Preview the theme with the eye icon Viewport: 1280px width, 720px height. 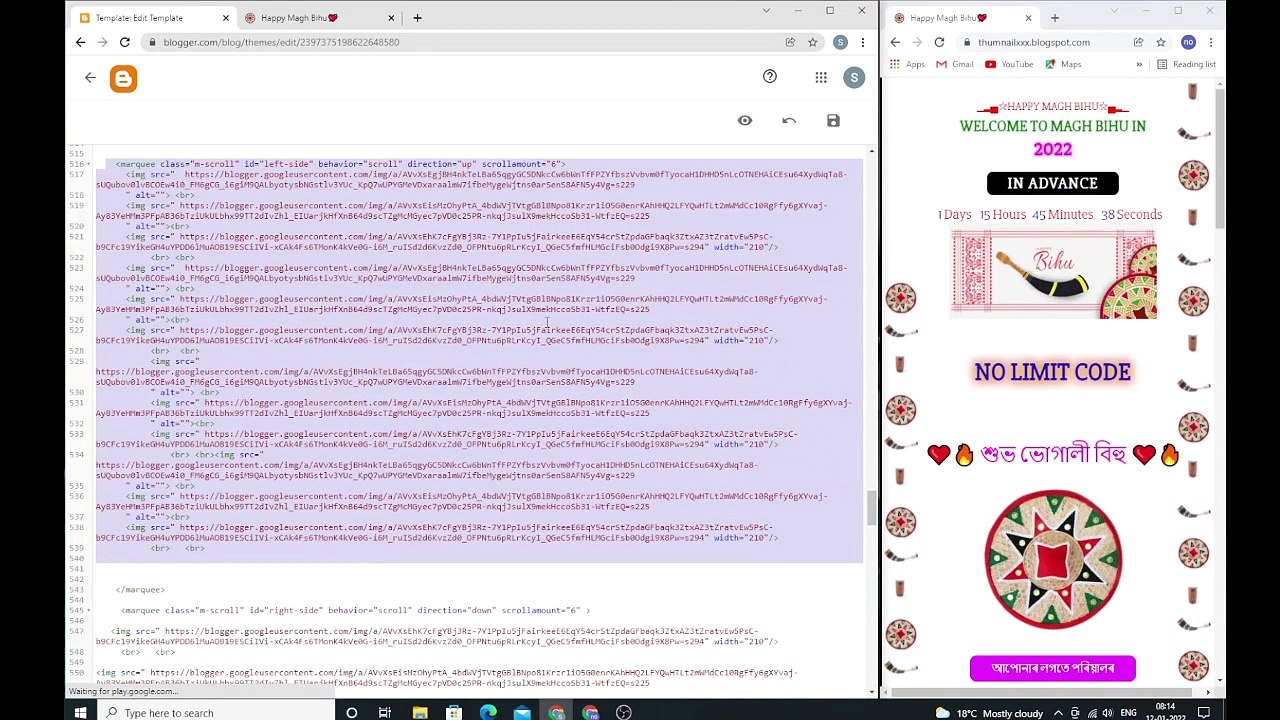tap(745, 120)
